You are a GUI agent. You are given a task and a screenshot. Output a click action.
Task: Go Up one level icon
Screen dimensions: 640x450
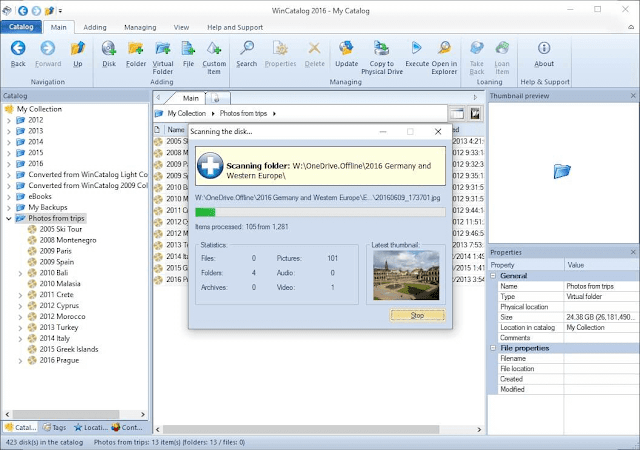(78, 48)
